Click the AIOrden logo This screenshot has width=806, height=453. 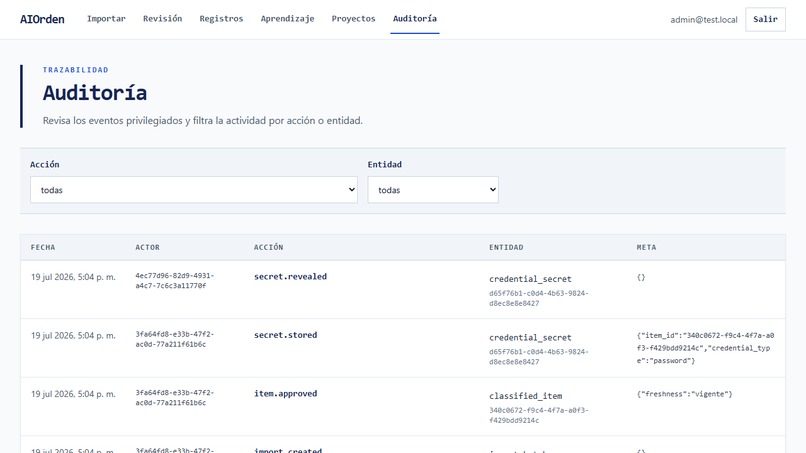coord(42,19)
